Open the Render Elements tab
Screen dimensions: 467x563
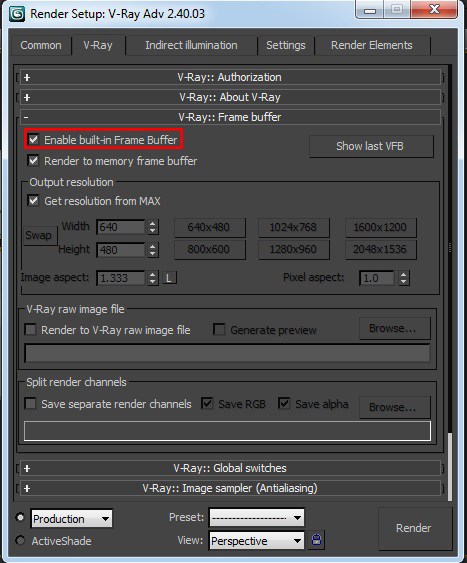click(372, 45)
